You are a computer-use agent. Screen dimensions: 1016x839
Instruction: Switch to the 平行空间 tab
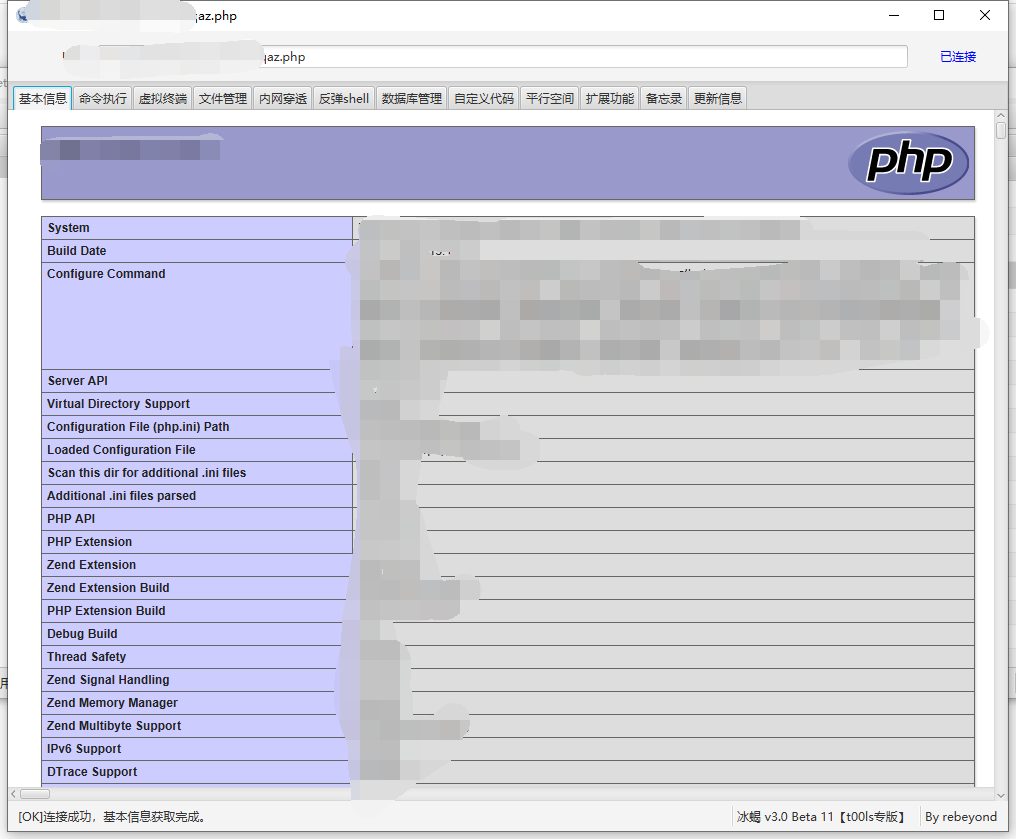click(x=549, y=97)
